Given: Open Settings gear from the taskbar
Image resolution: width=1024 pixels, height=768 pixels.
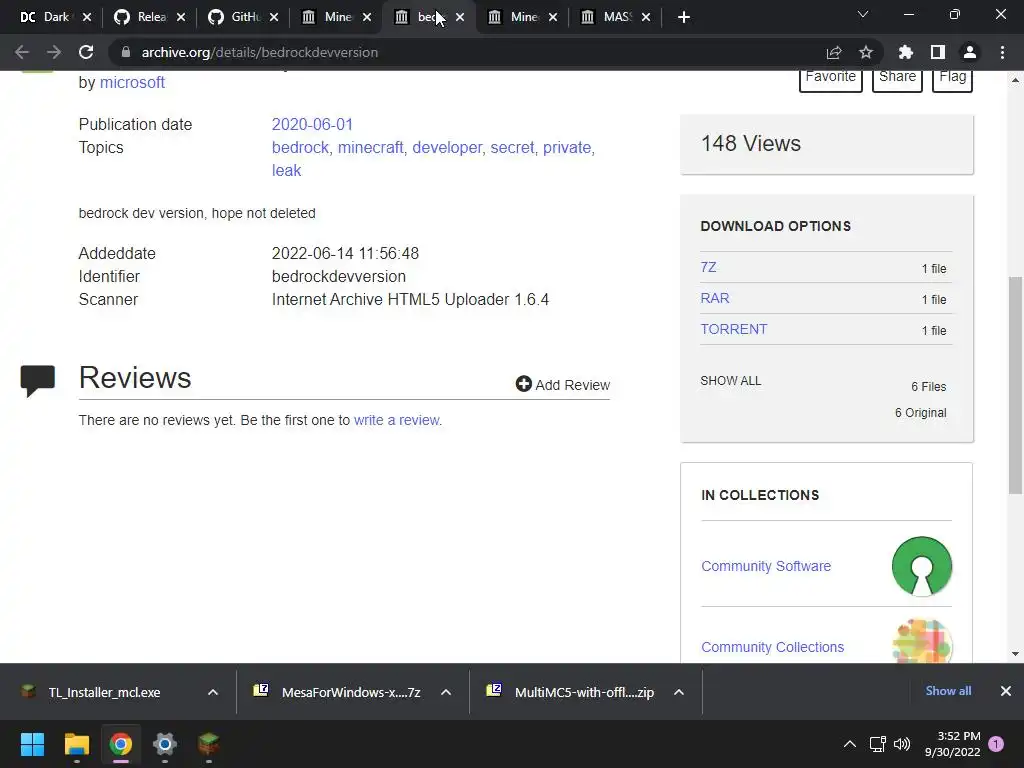Looking at the screenshot, I should (x=165, y=744).
